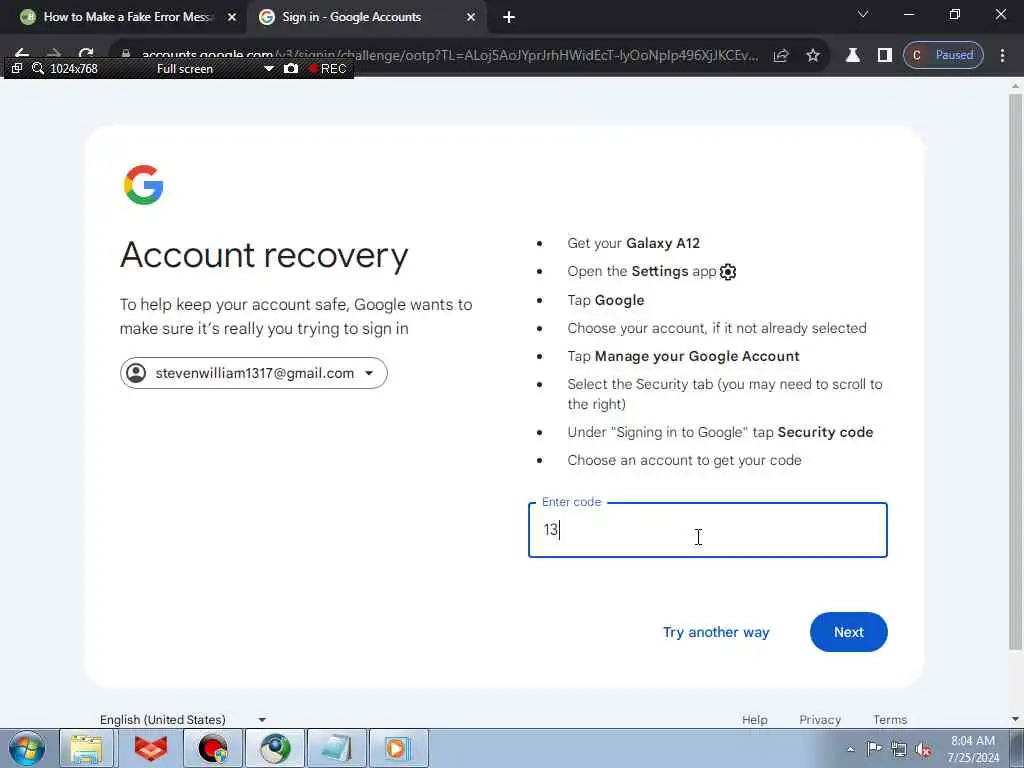Open the Help link in footer

[754, 719]
